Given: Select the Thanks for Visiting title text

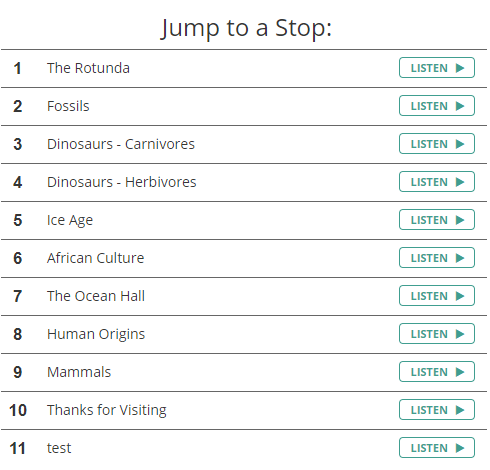Looking at the screenshot, I should (107, 410).
